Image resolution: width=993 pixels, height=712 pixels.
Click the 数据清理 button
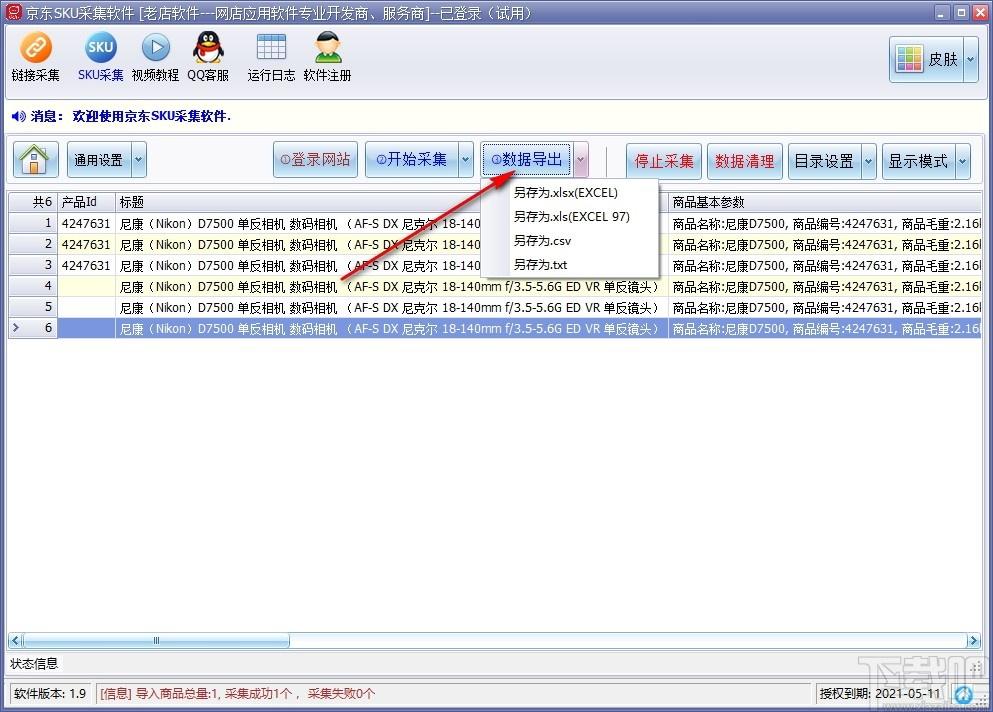(x=745, y=161)
